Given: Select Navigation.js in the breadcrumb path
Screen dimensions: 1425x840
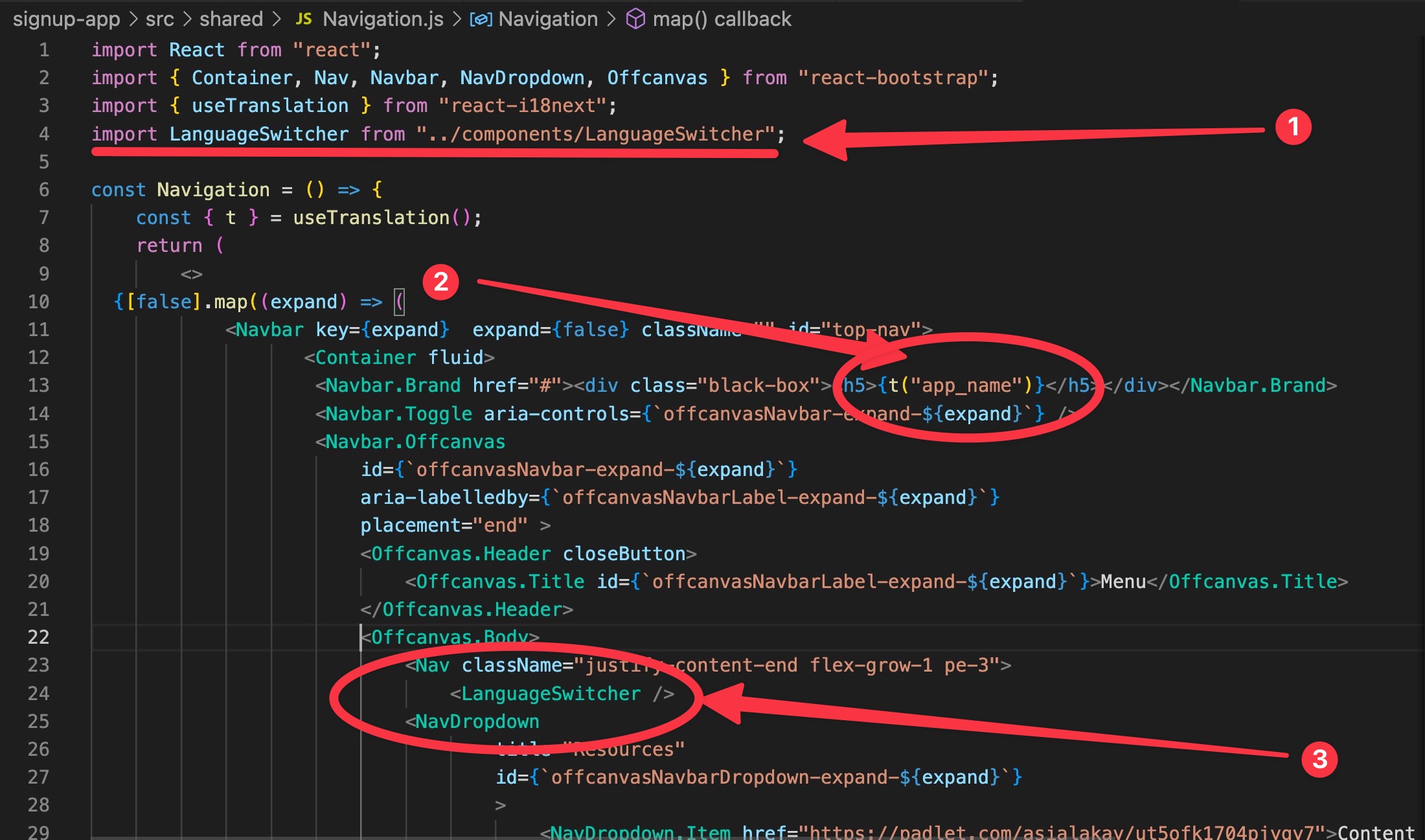Looking at the screenshot, I should [383, 19].
